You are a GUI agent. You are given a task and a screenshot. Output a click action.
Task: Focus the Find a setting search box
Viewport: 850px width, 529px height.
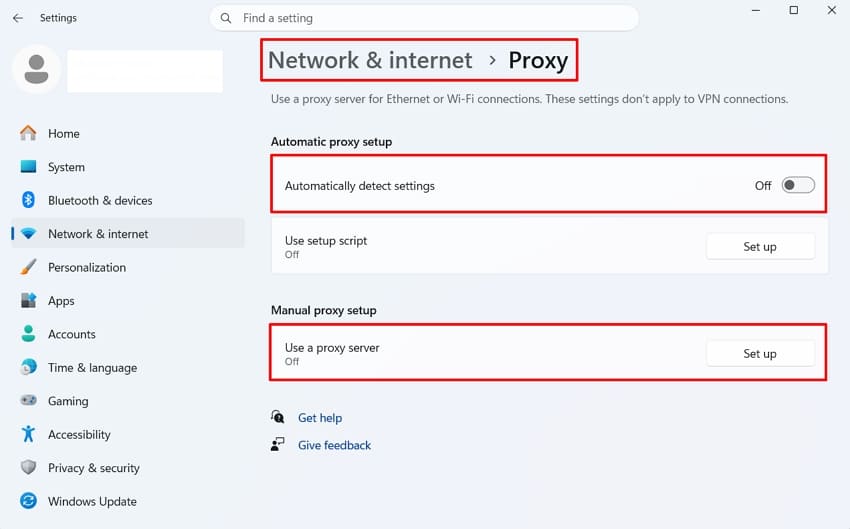coord(424,18)
